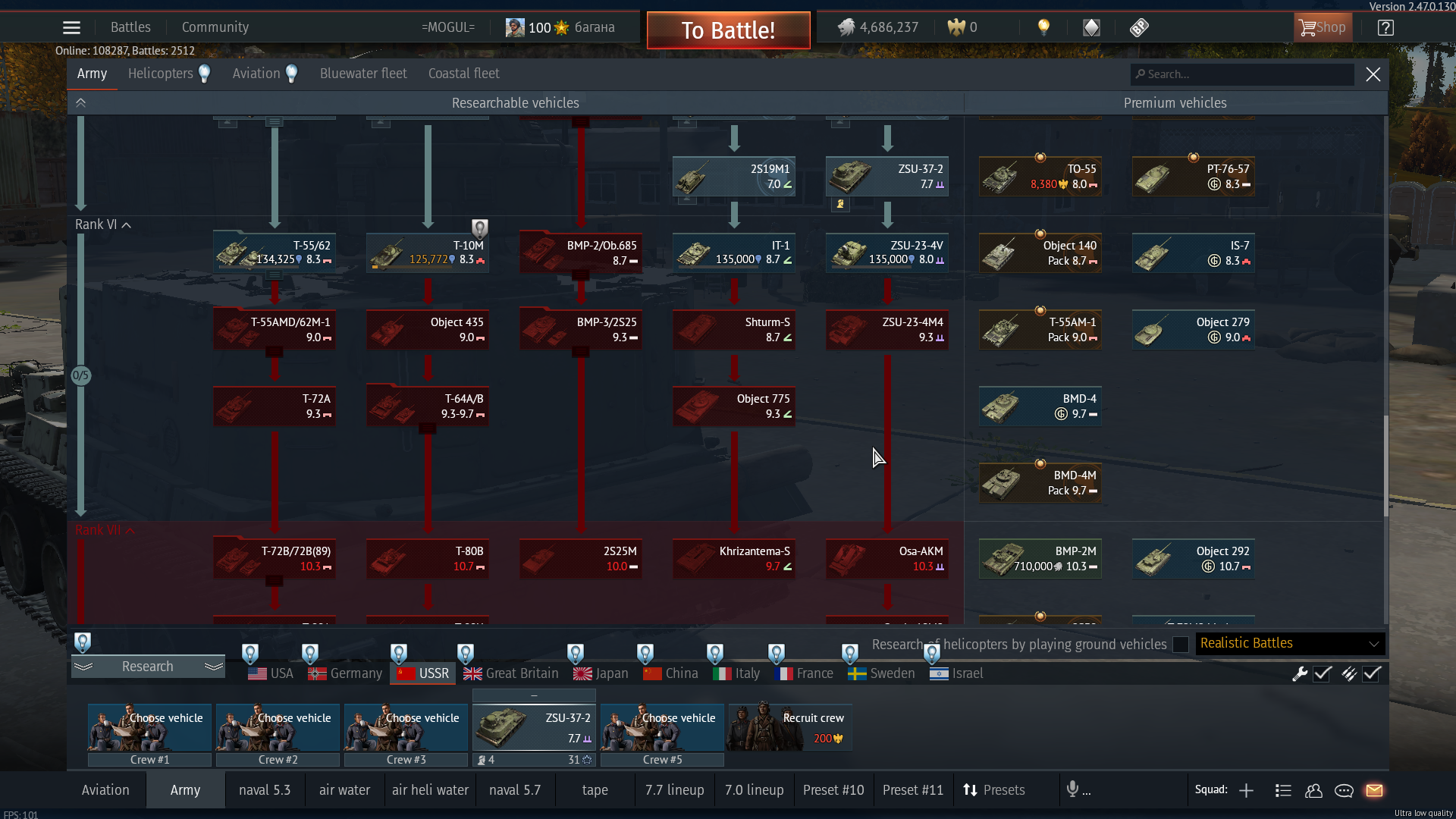Screen dimensions: 1456x819
Task: Select the T-10M research vehicle
Action: (427, 253)
